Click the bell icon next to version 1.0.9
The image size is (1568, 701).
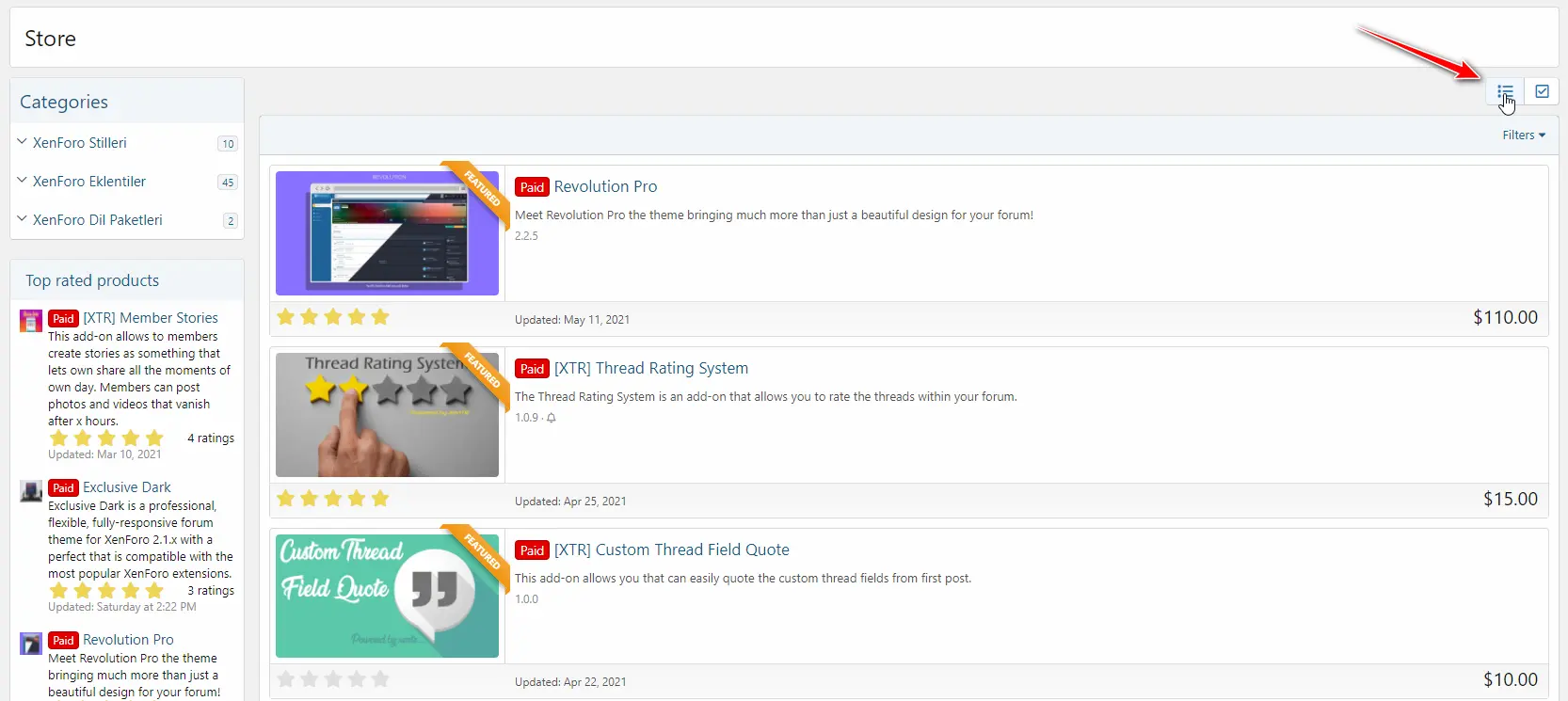[552, 418]
